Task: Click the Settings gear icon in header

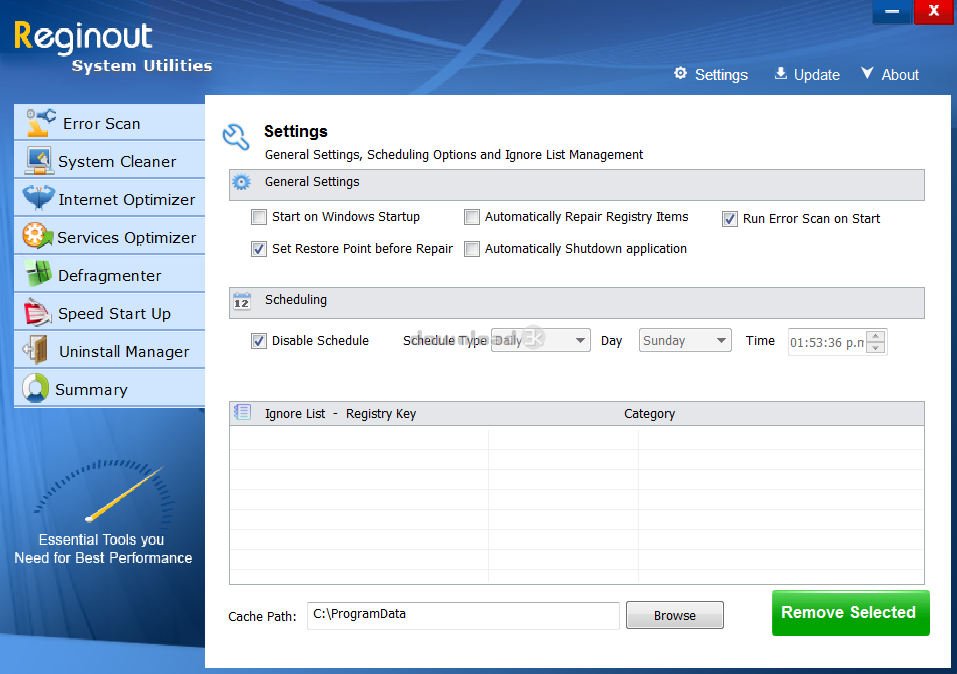Action: pos(681,73)
